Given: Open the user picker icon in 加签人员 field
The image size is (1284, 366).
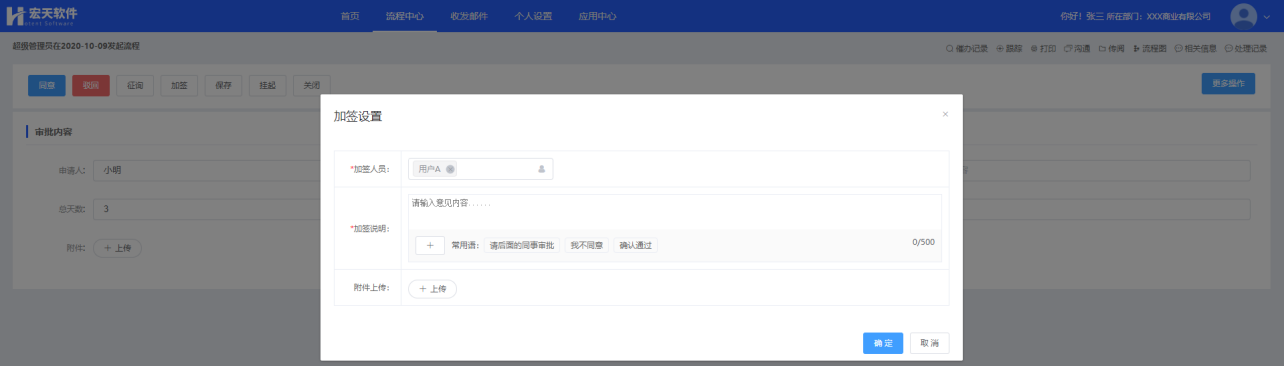Looking at the screenshot, I should [542, 169].
